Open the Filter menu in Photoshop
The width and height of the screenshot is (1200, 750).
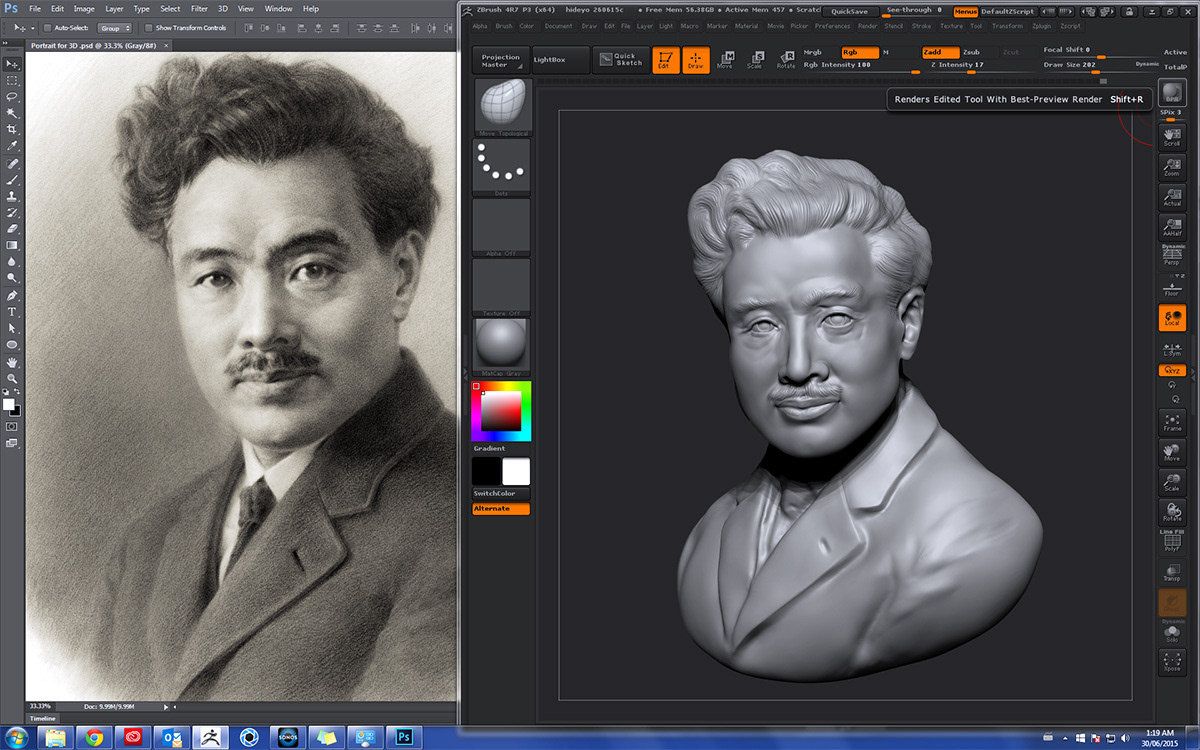pos(199,8)
